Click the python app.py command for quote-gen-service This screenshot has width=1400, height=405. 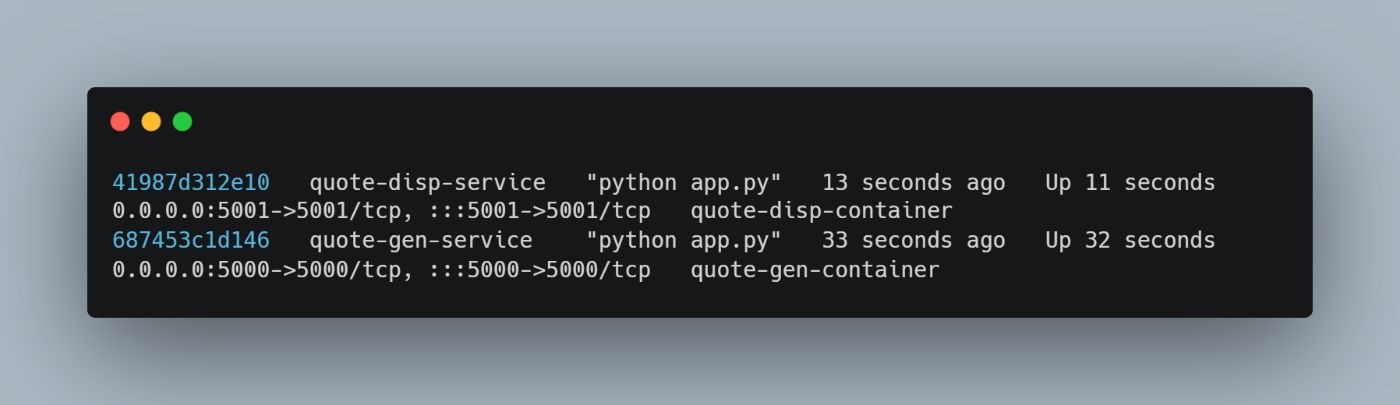tap(683, 241)
